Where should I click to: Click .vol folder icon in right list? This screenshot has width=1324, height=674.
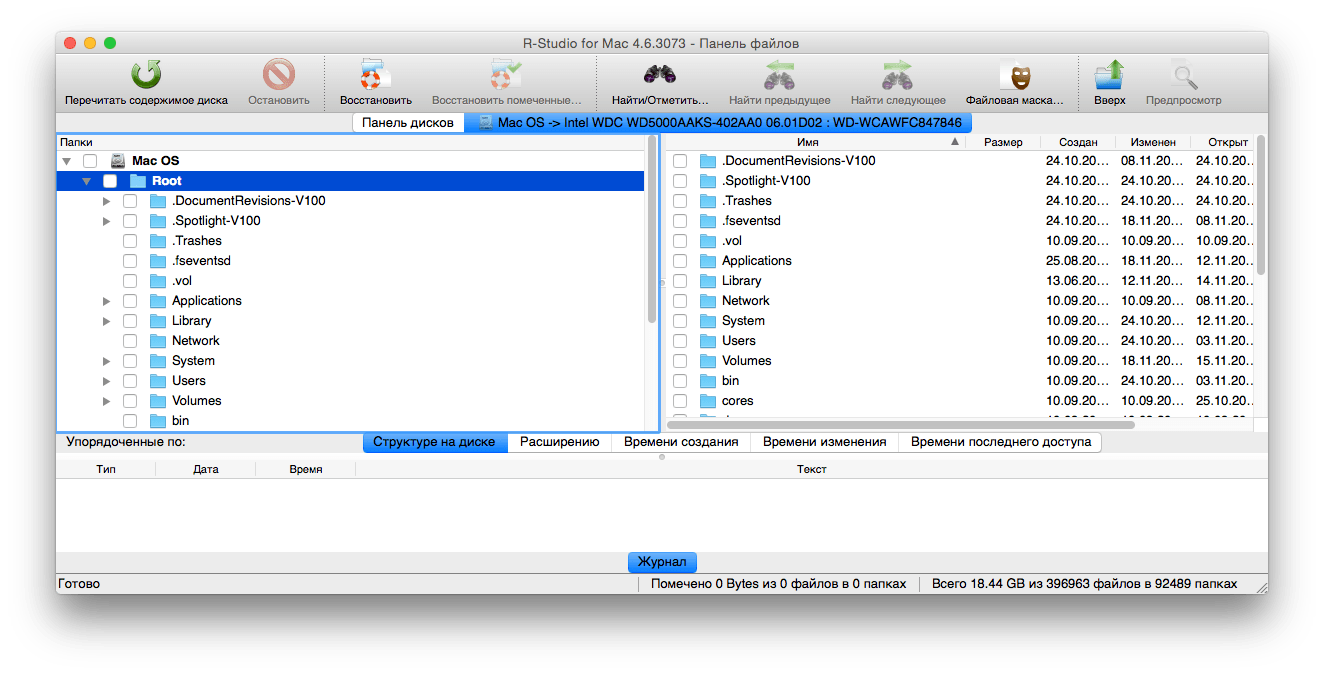pos(709,241)
